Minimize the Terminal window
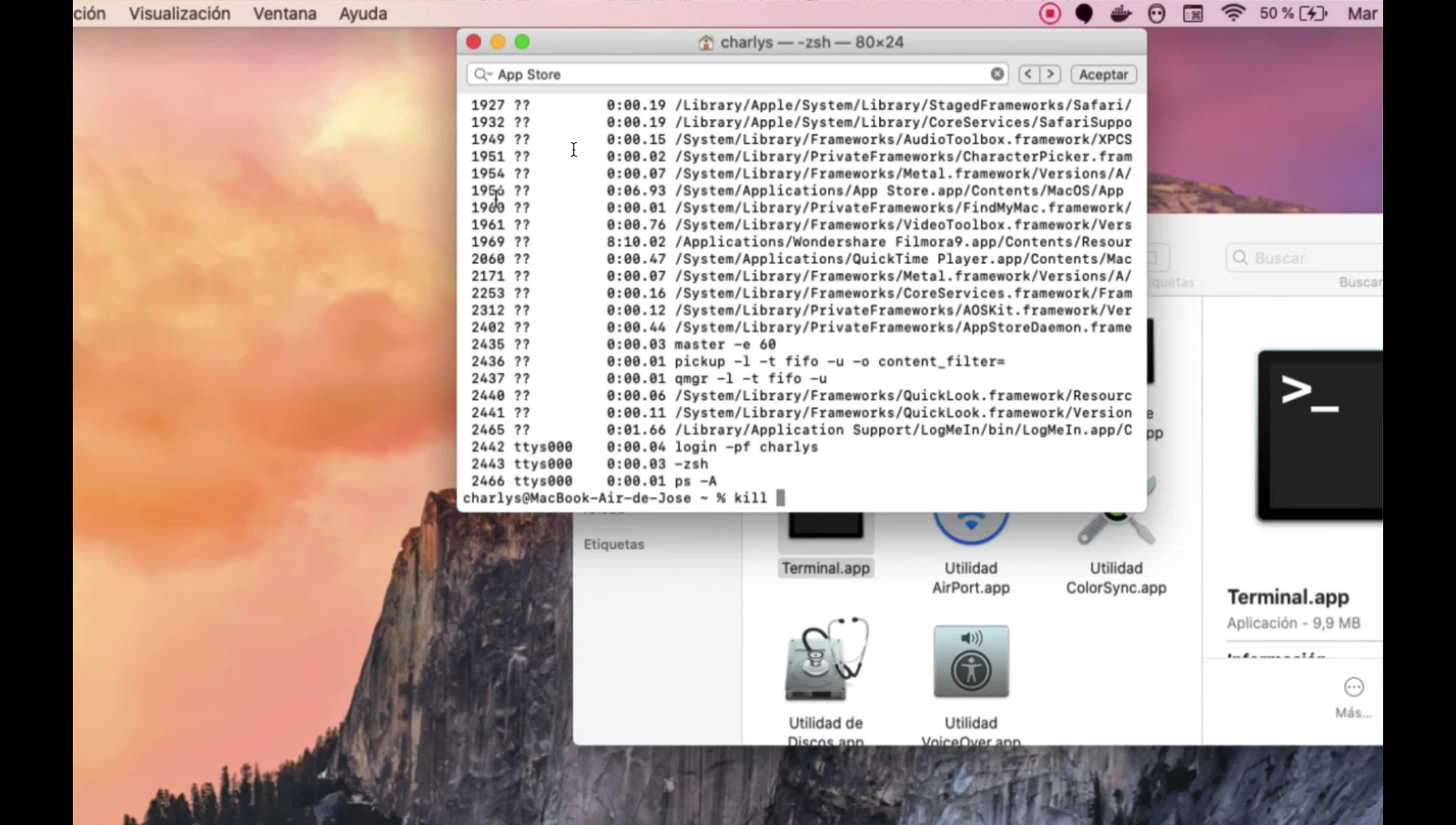This screenshot has width=1456, height=825. (x=498, y=42)
